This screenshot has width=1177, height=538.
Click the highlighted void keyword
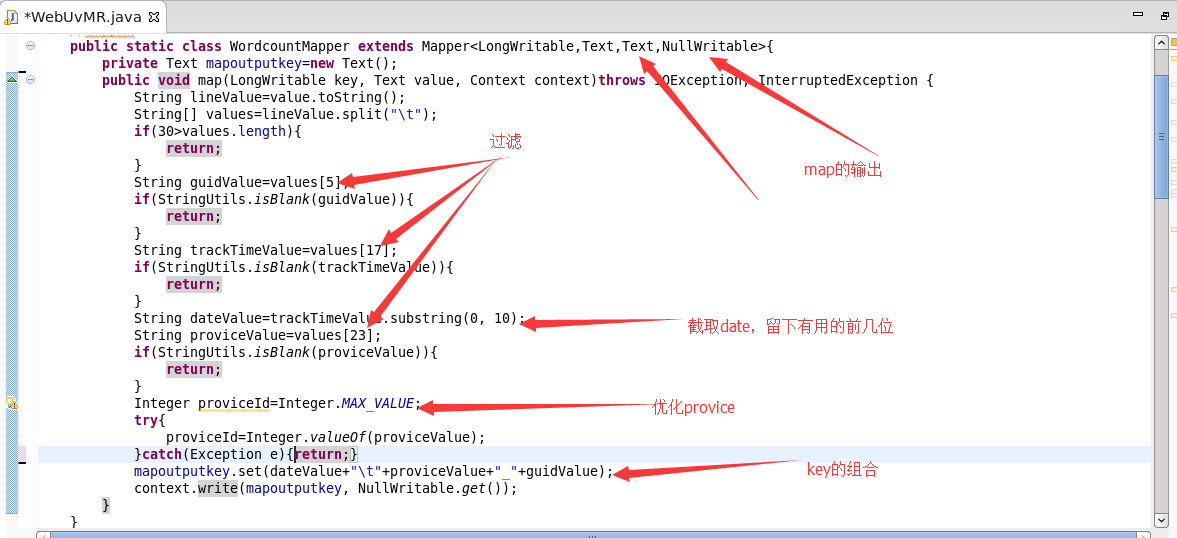point(174,80)
